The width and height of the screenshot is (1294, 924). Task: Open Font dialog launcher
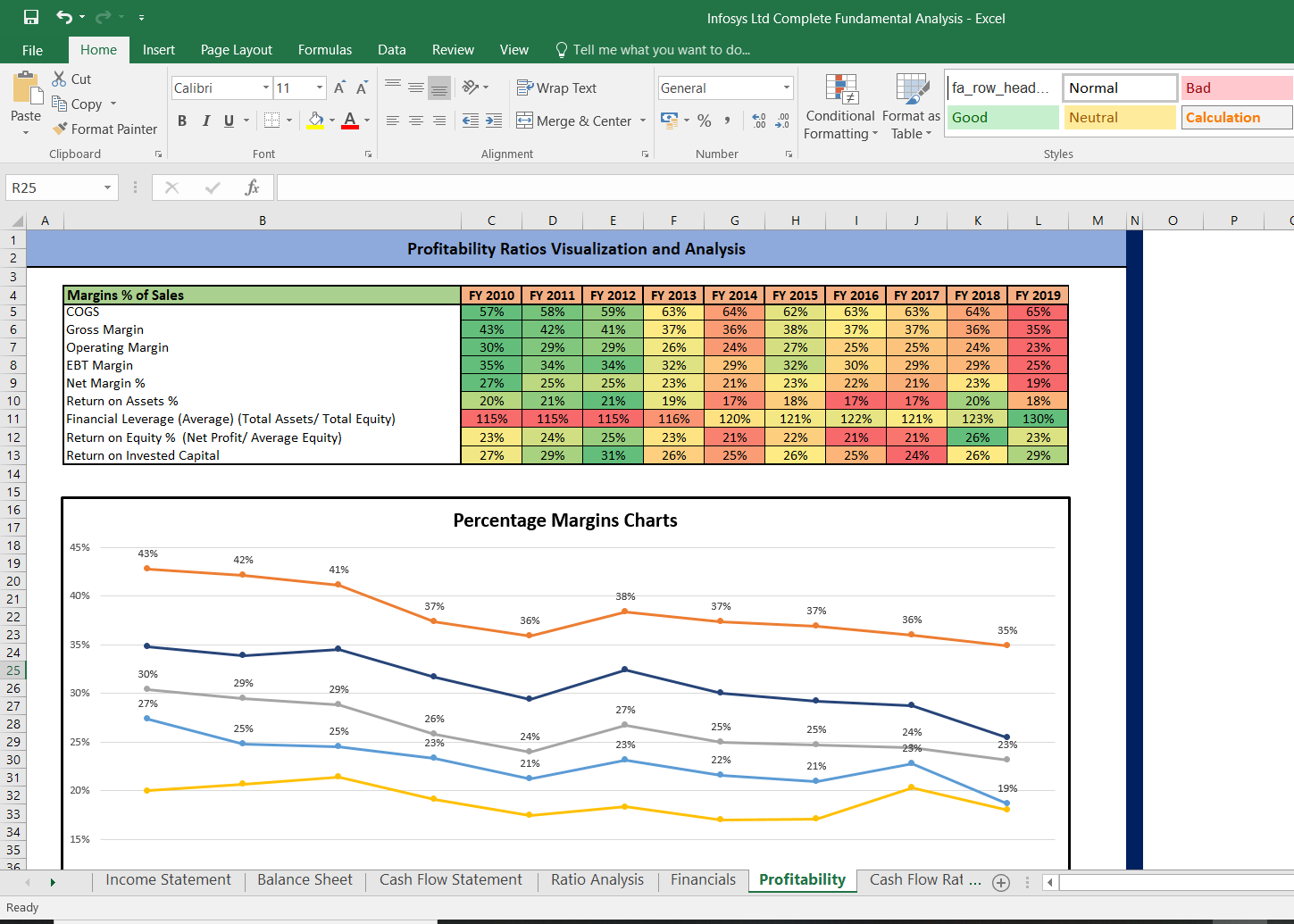[x=368, y=154]
